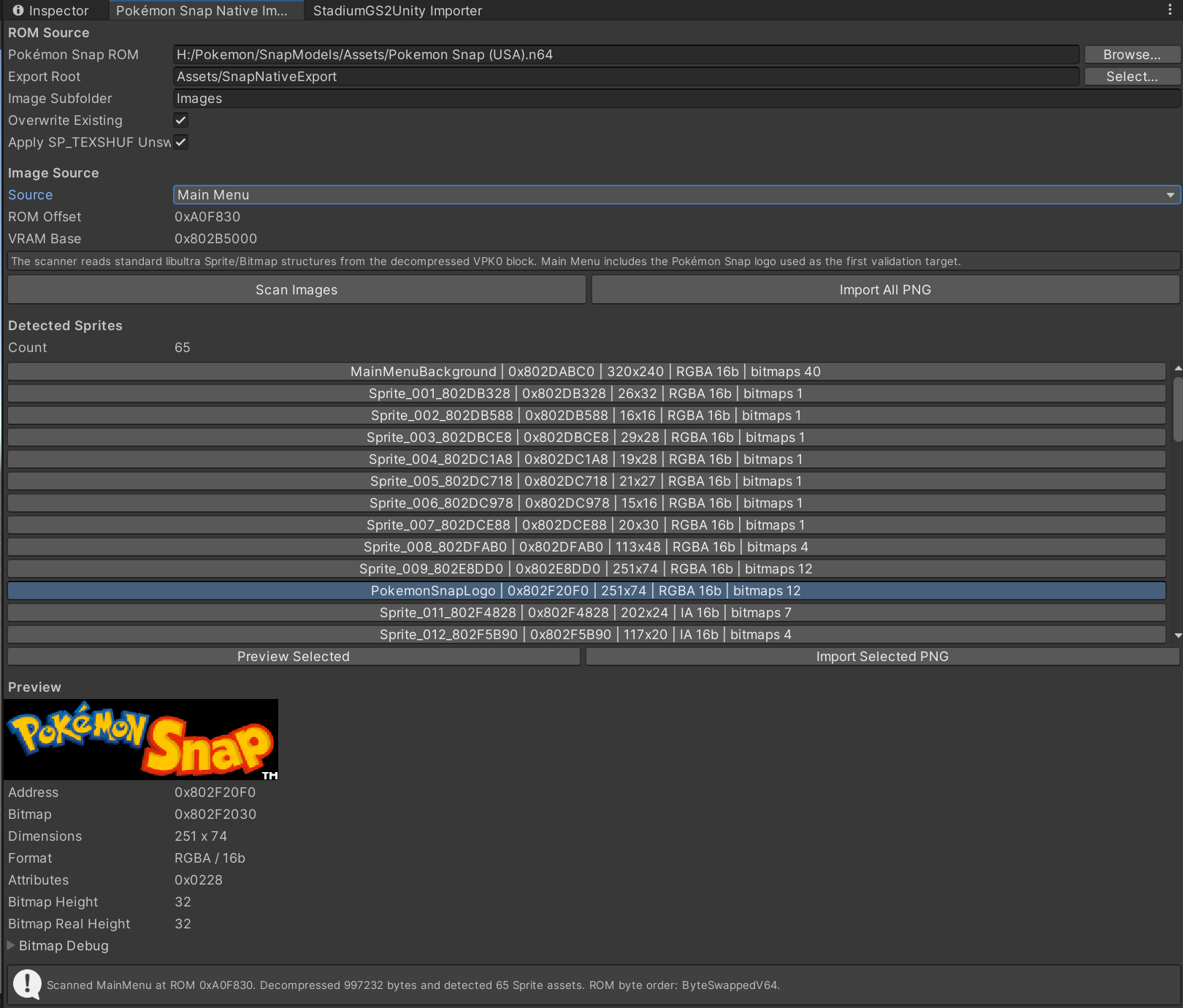Switch to the Inspector tab
This screenshot has width=1183, height=1008.
(x=51, y=10)
